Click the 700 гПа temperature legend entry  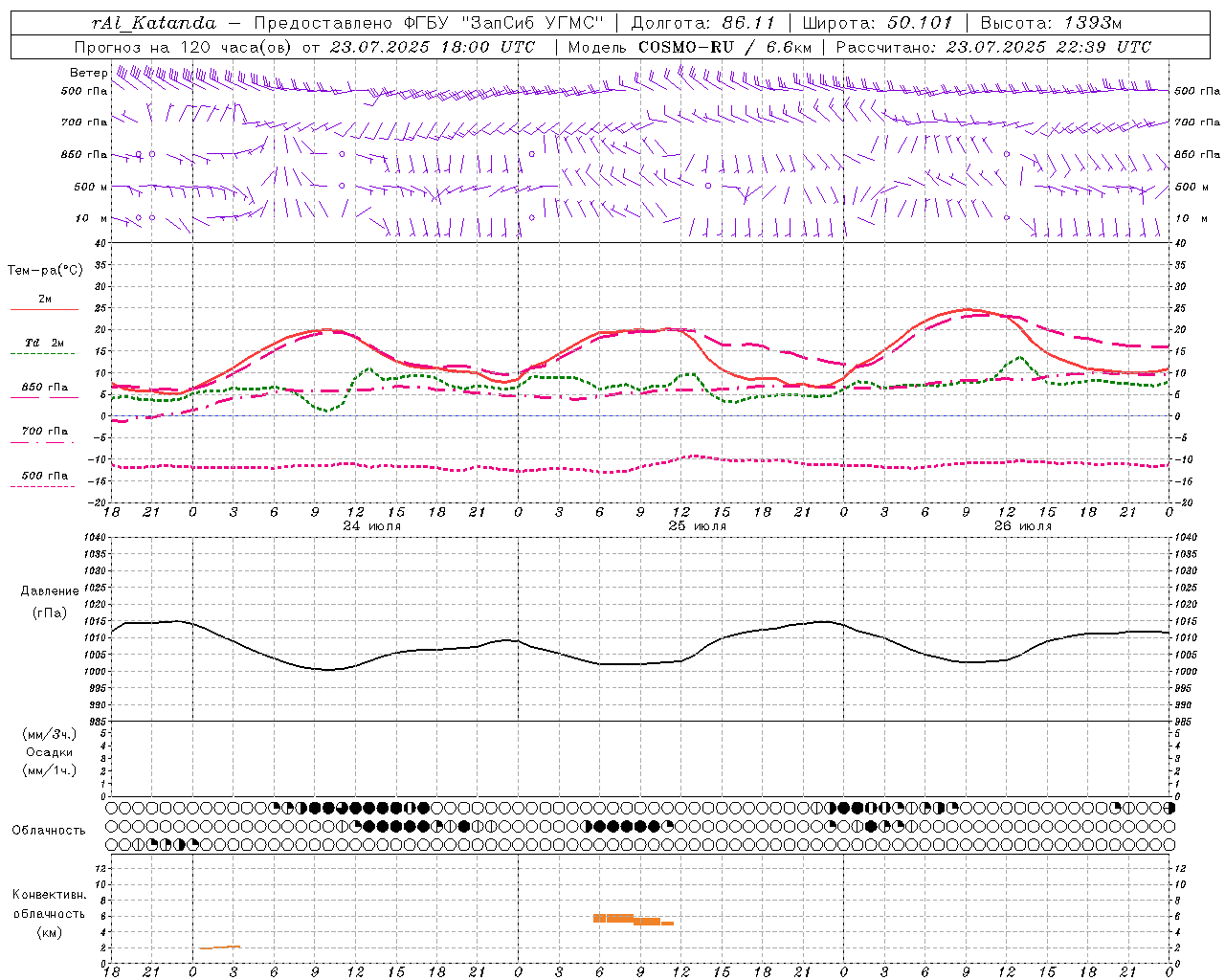pos(44,432)
